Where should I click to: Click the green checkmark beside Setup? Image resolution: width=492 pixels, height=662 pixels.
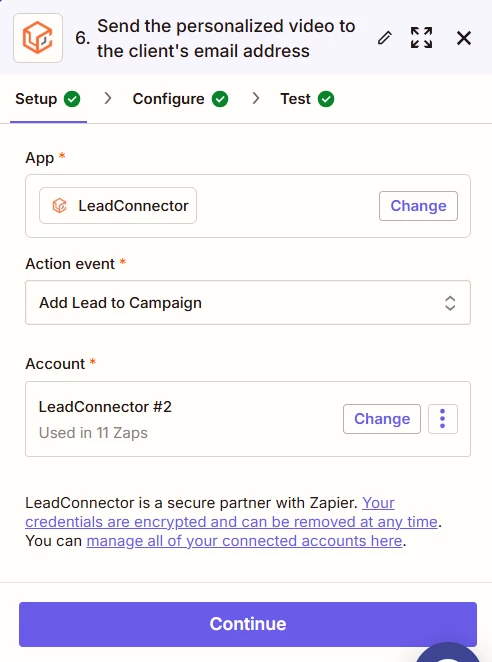click(72, 99)
